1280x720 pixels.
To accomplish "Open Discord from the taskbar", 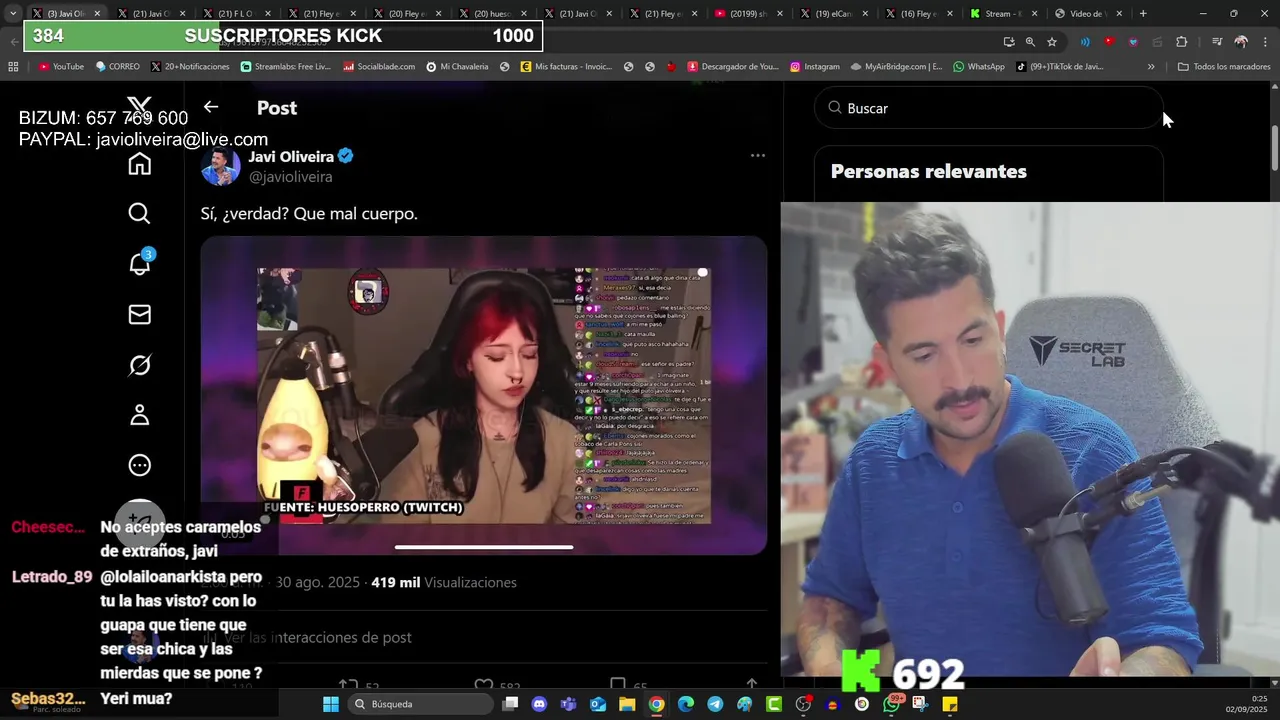I will click(x=540, y=704).
